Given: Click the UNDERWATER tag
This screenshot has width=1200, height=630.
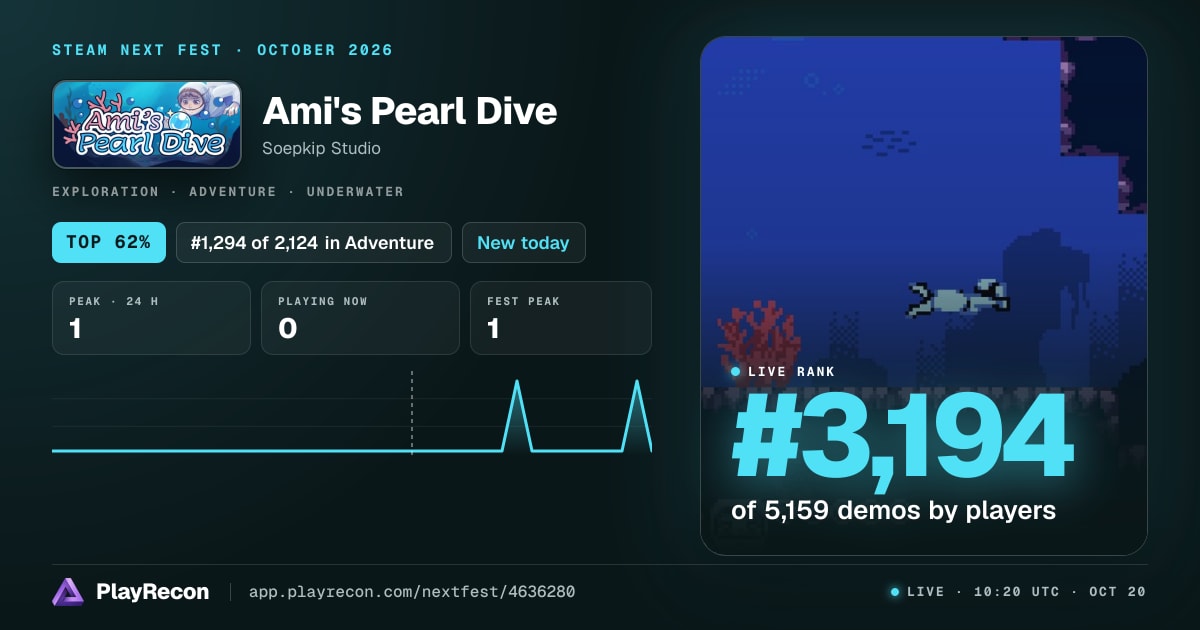Looking at the screenshot, I should pyautogui.click(x=355, y=191).
